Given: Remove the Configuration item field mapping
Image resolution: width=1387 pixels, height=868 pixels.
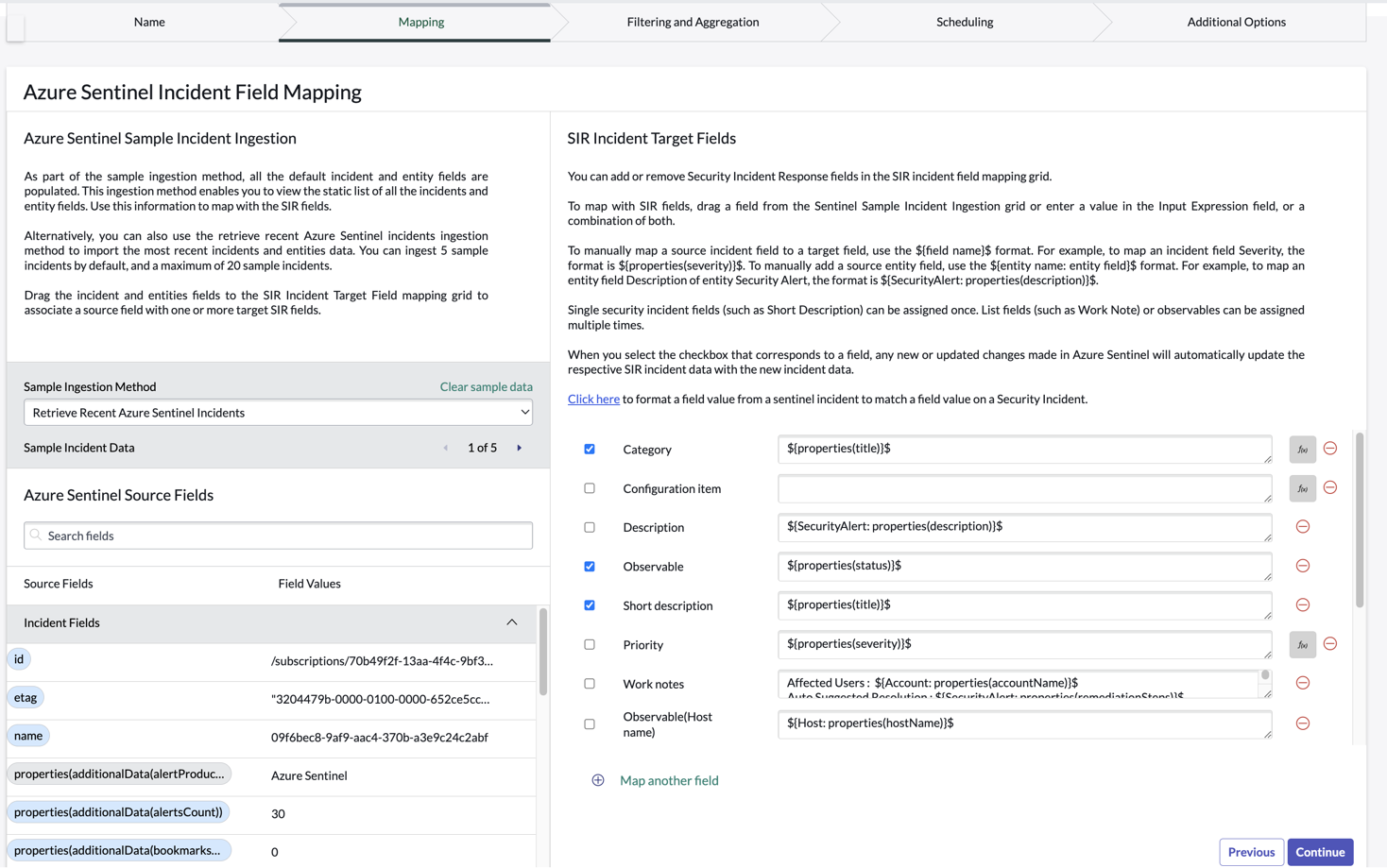Looking at the screenshot, I should click(1330, 487).
